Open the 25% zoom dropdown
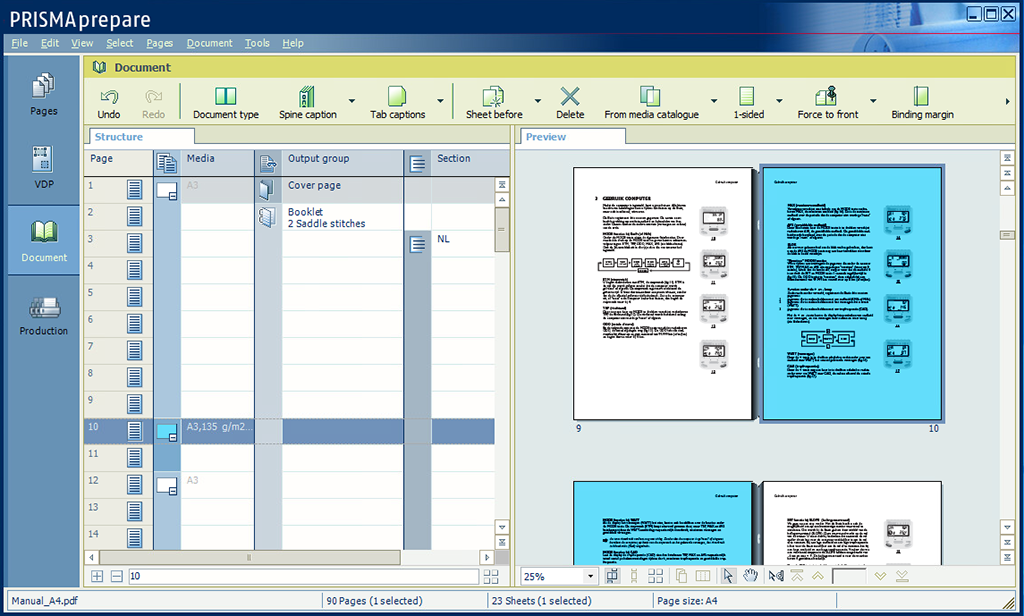Viewport: 1024px width, 616px height. pos(590,576)
